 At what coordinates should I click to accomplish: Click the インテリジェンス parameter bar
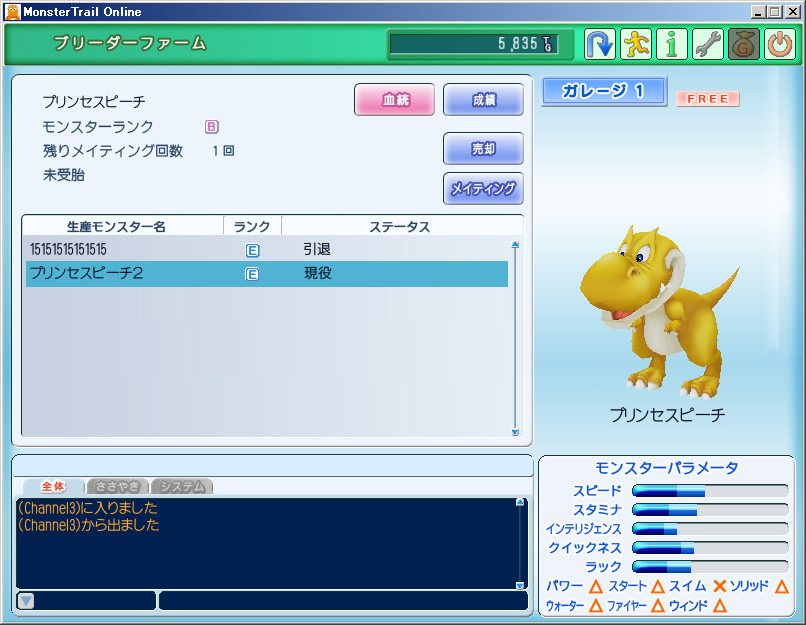tap(710, 529)
